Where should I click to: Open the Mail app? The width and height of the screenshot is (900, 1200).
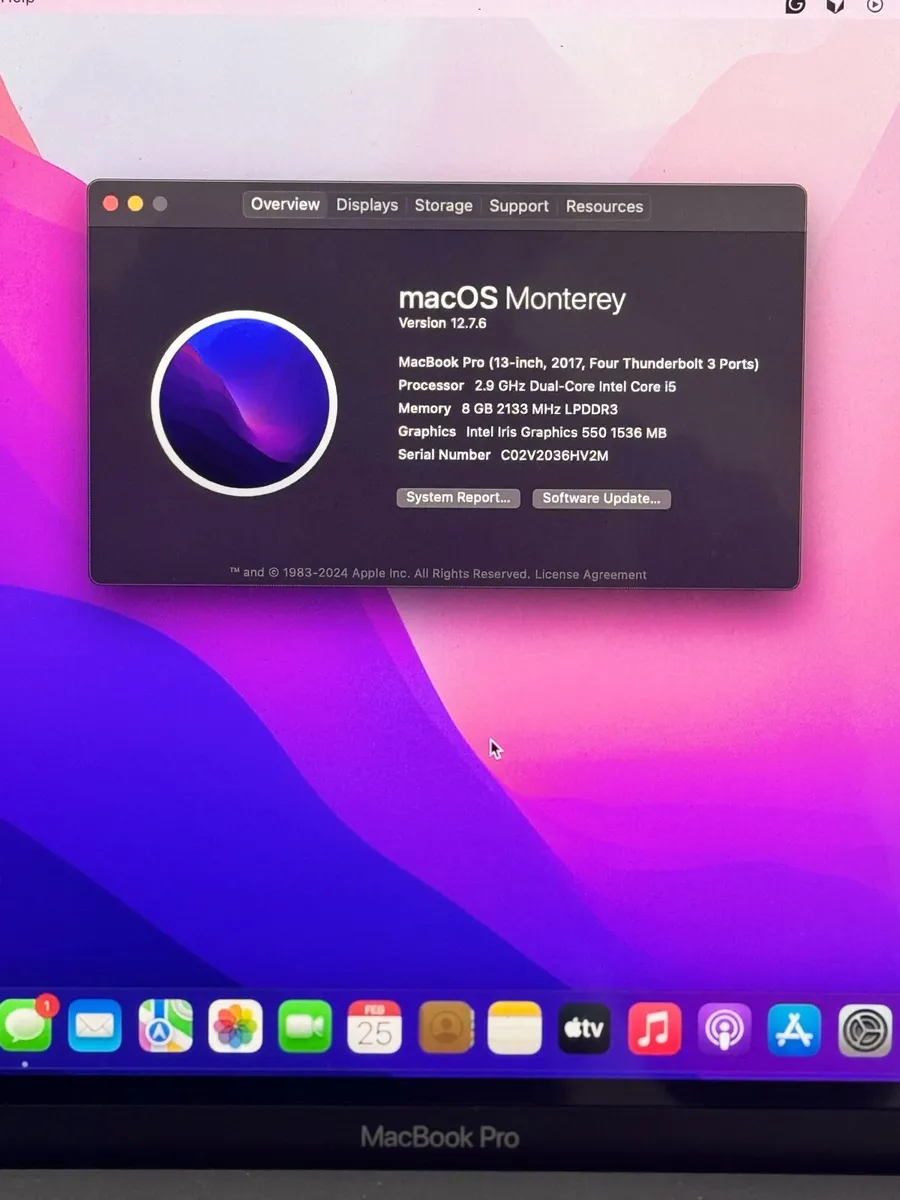click(95, 1027)
